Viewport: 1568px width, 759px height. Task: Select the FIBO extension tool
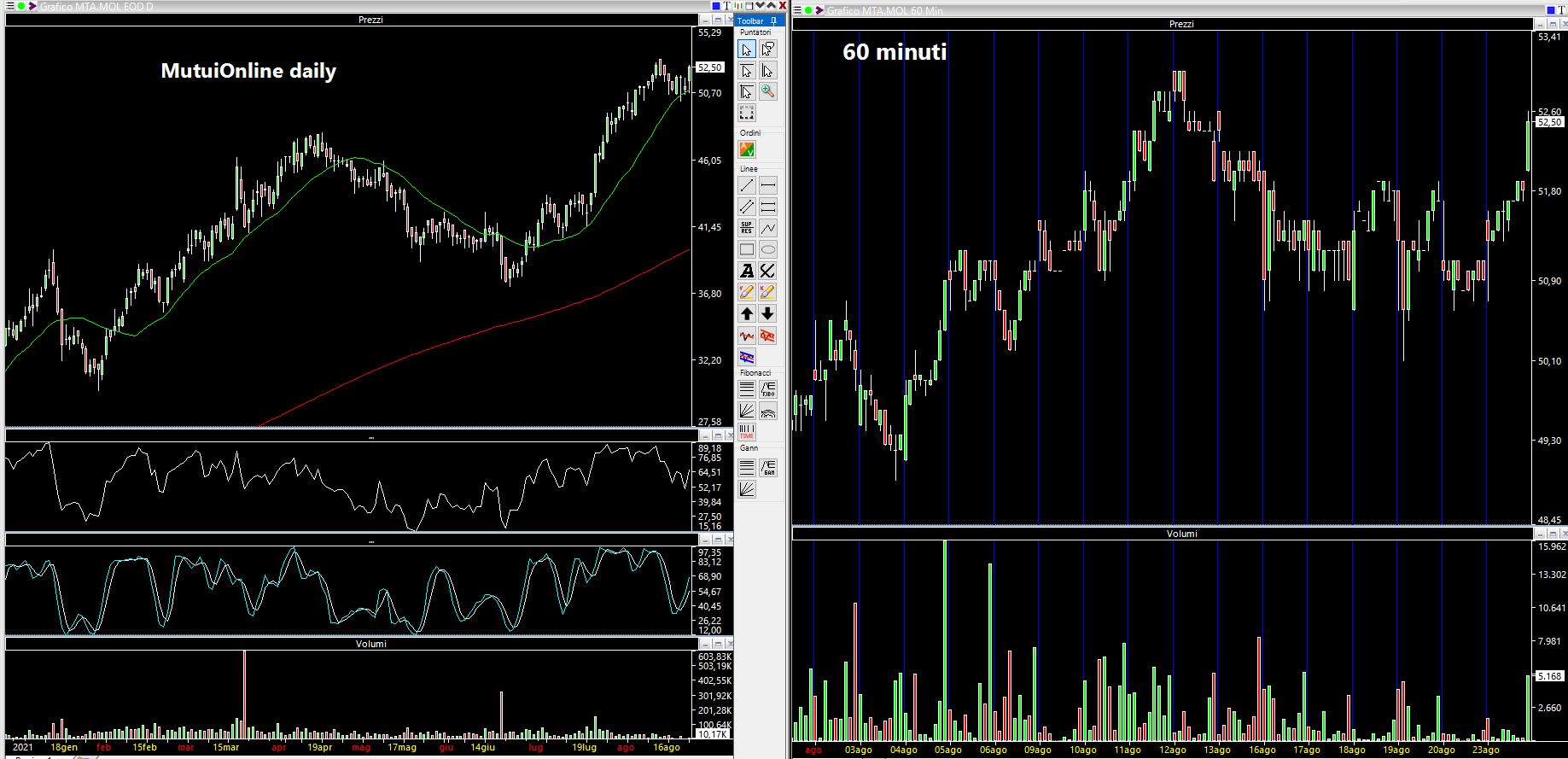[768, 389]
